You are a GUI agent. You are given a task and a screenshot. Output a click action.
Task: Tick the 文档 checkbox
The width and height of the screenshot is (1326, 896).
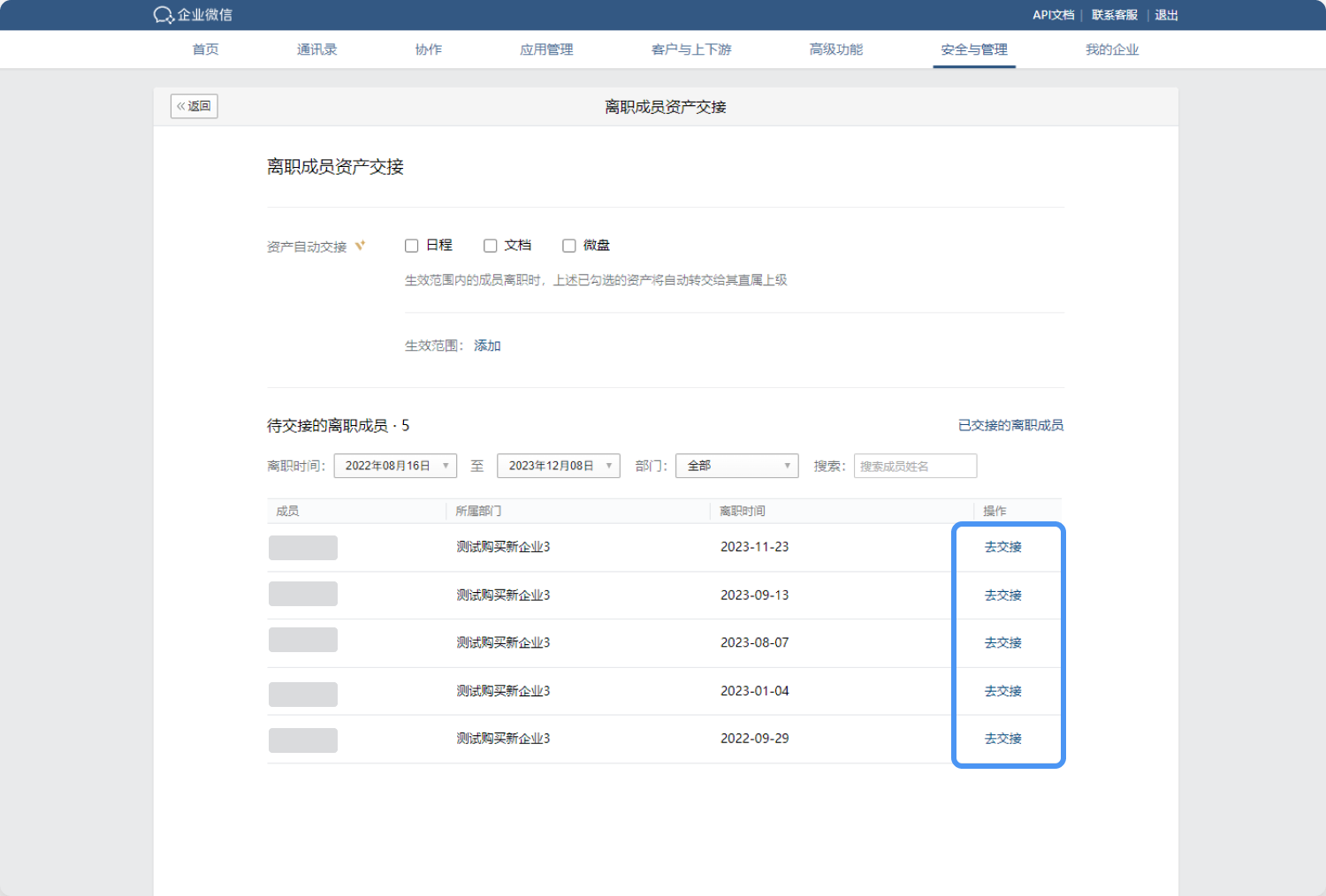point(490,246)
